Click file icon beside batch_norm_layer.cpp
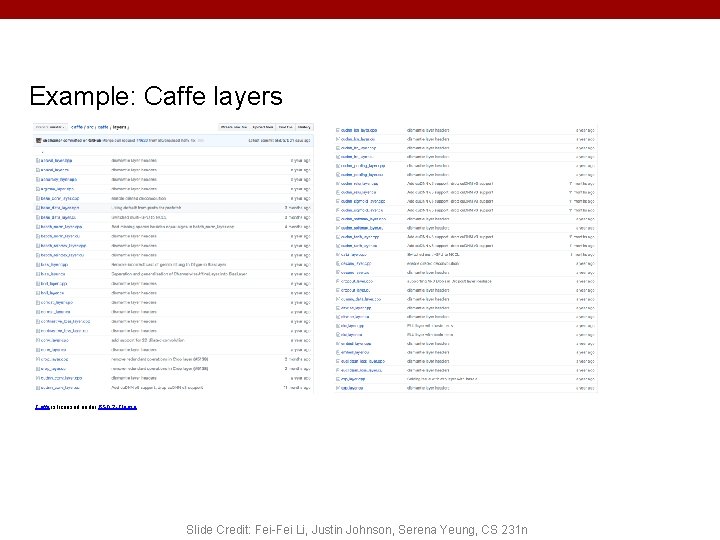 (38, 227)
